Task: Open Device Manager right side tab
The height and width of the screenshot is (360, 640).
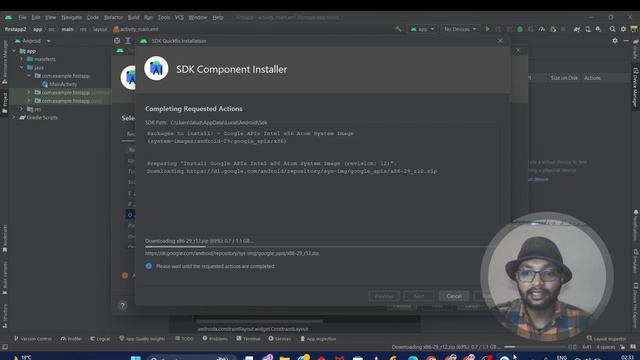Action: [x=635, y=87]
